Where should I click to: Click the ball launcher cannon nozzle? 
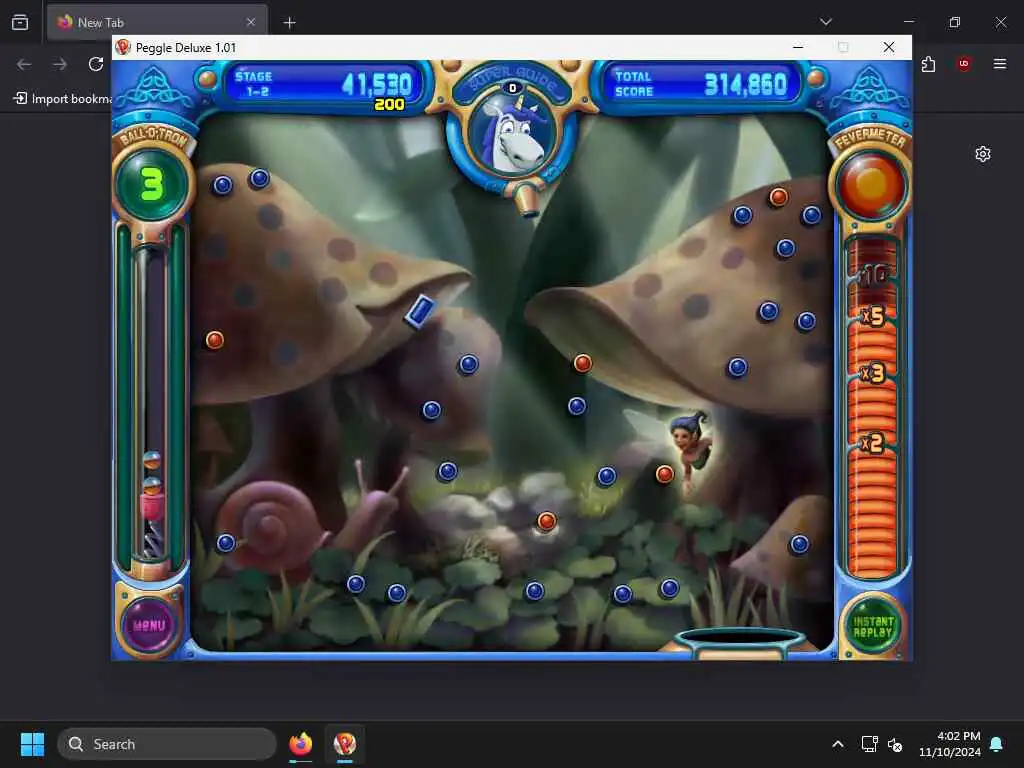pyautogui.click(x=527, y=199)
